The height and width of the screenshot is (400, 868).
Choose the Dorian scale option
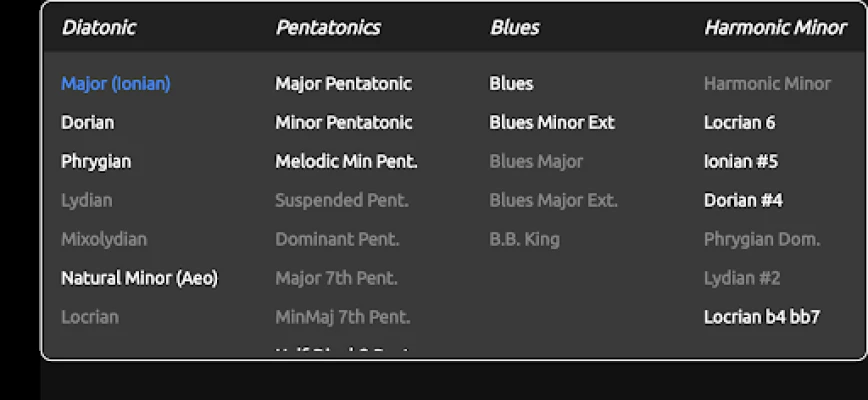click(x=88, y=123)
